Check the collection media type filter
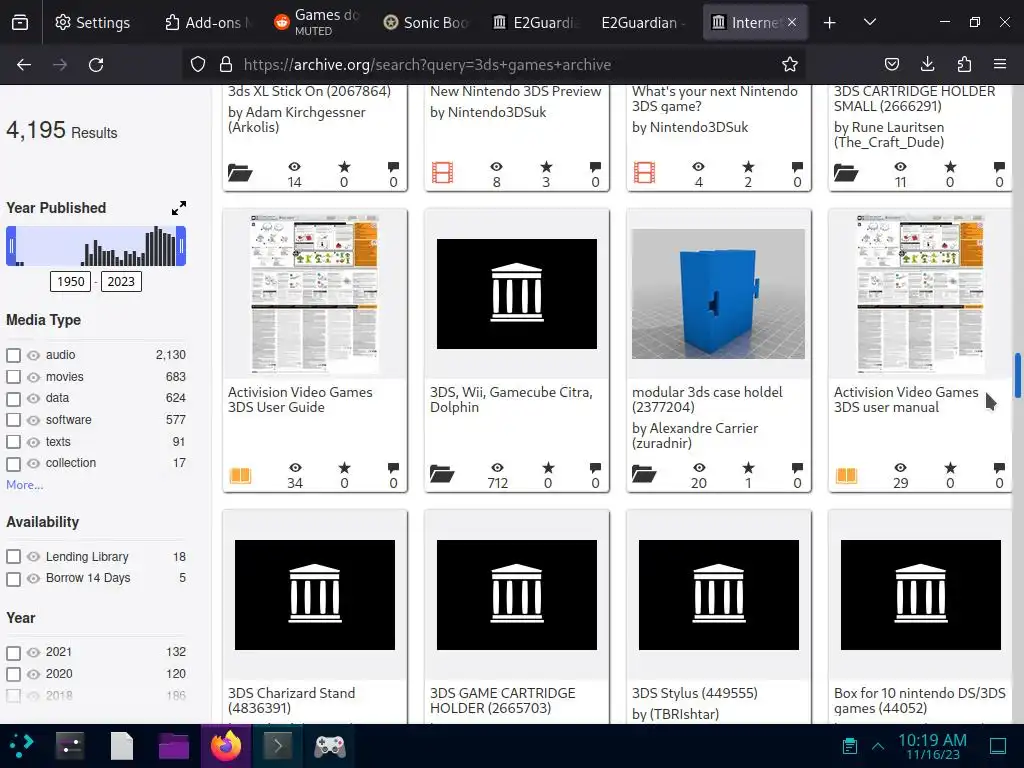Screen dimensions: 1024x768 point(13,464)
